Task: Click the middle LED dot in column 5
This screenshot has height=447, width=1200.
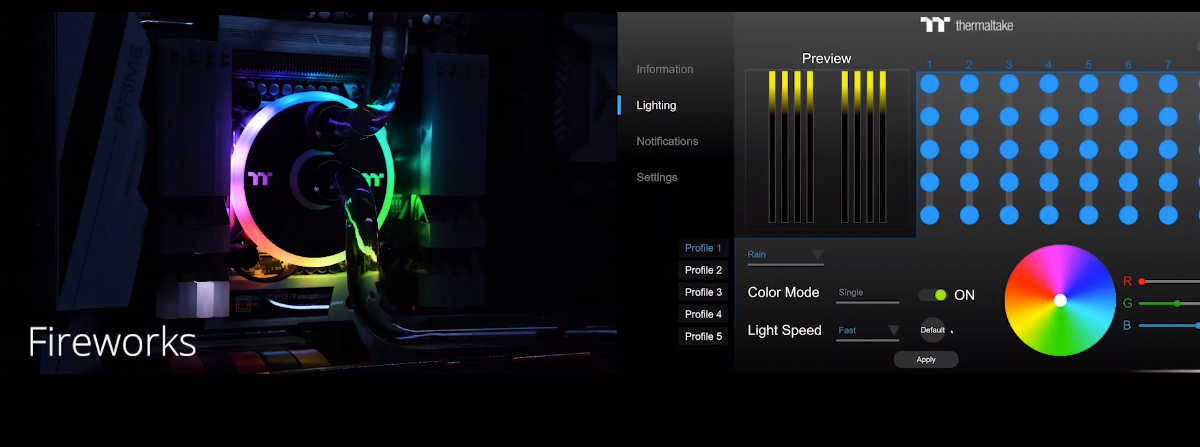Action: coord(1089,150)
